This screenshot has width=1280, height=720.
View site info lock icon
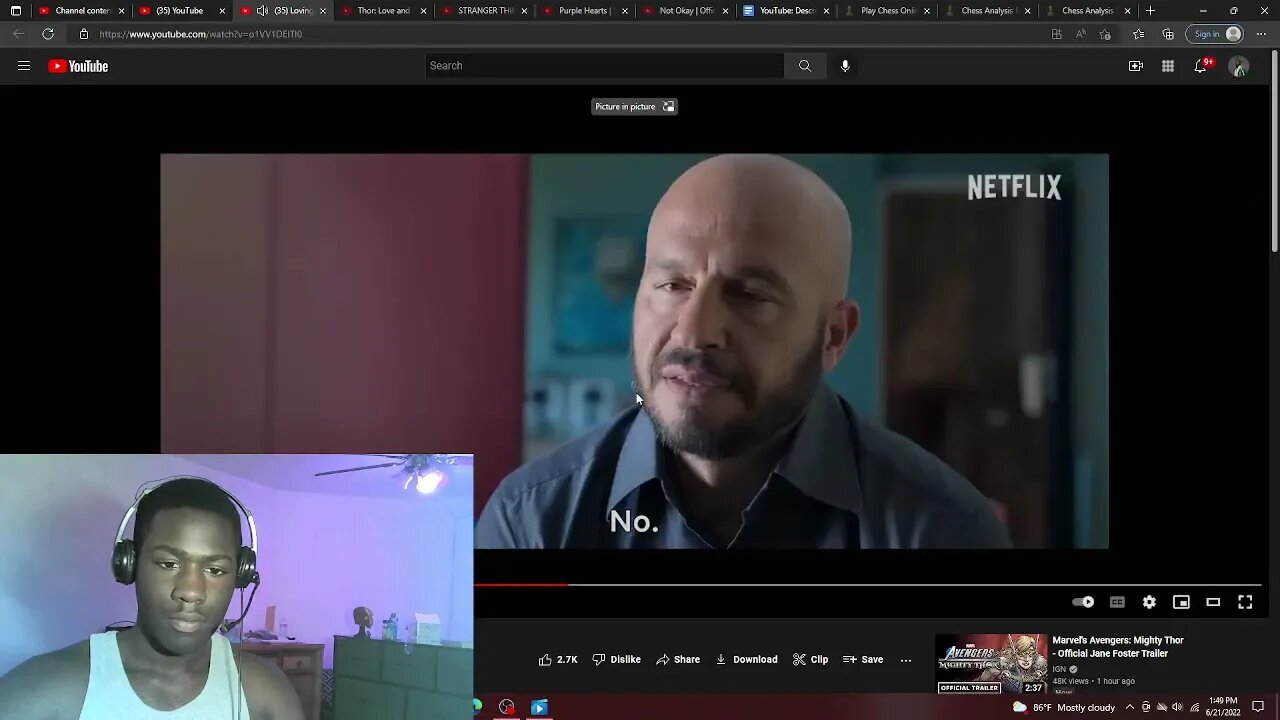point(84,34)
